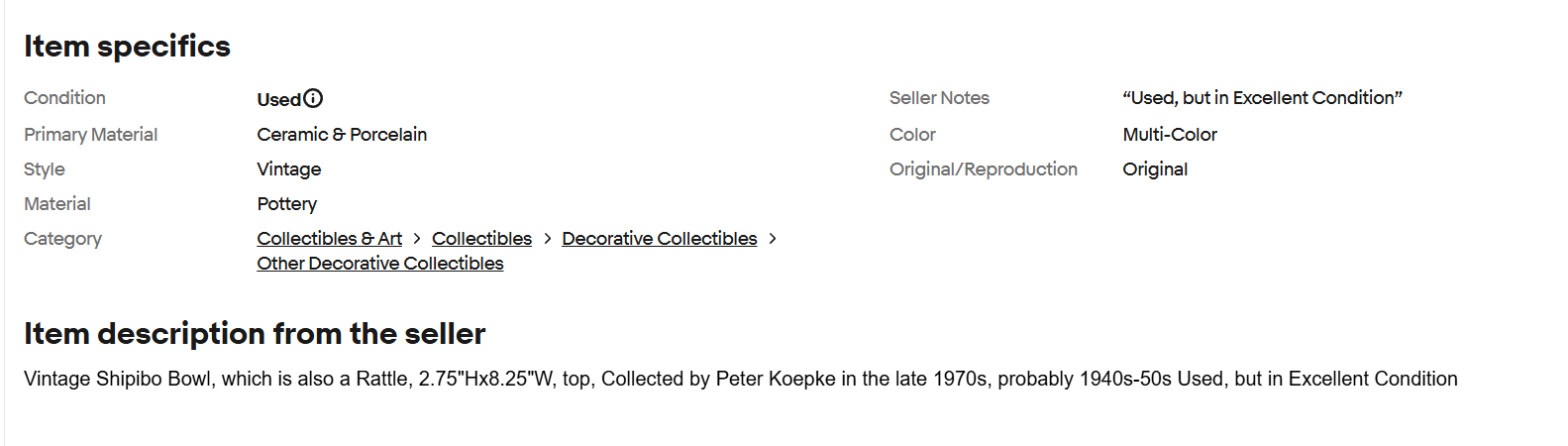
Task: Click the chevron after Collectibles & Art
Action: [x=417, y=239]
